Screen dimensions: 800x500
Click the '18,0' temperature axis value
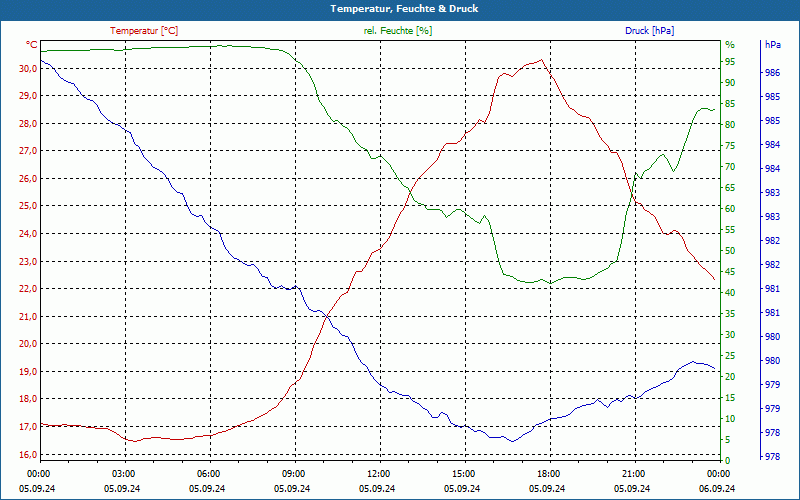(x=29, y=399)
